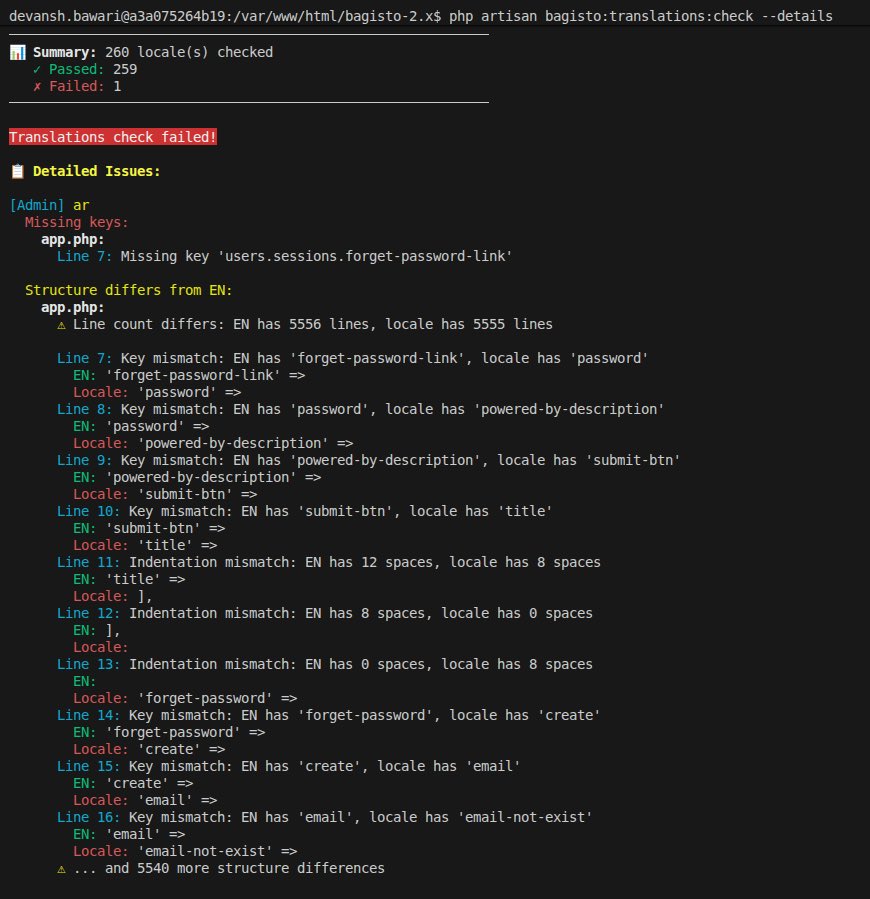Click 'Line count differs: EN has 5556 lines' text

(224, 325)
